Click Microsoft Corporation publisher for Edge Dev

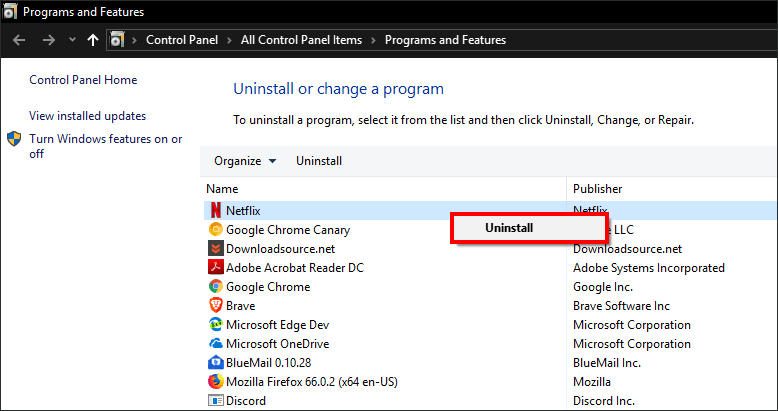point(632,325)
